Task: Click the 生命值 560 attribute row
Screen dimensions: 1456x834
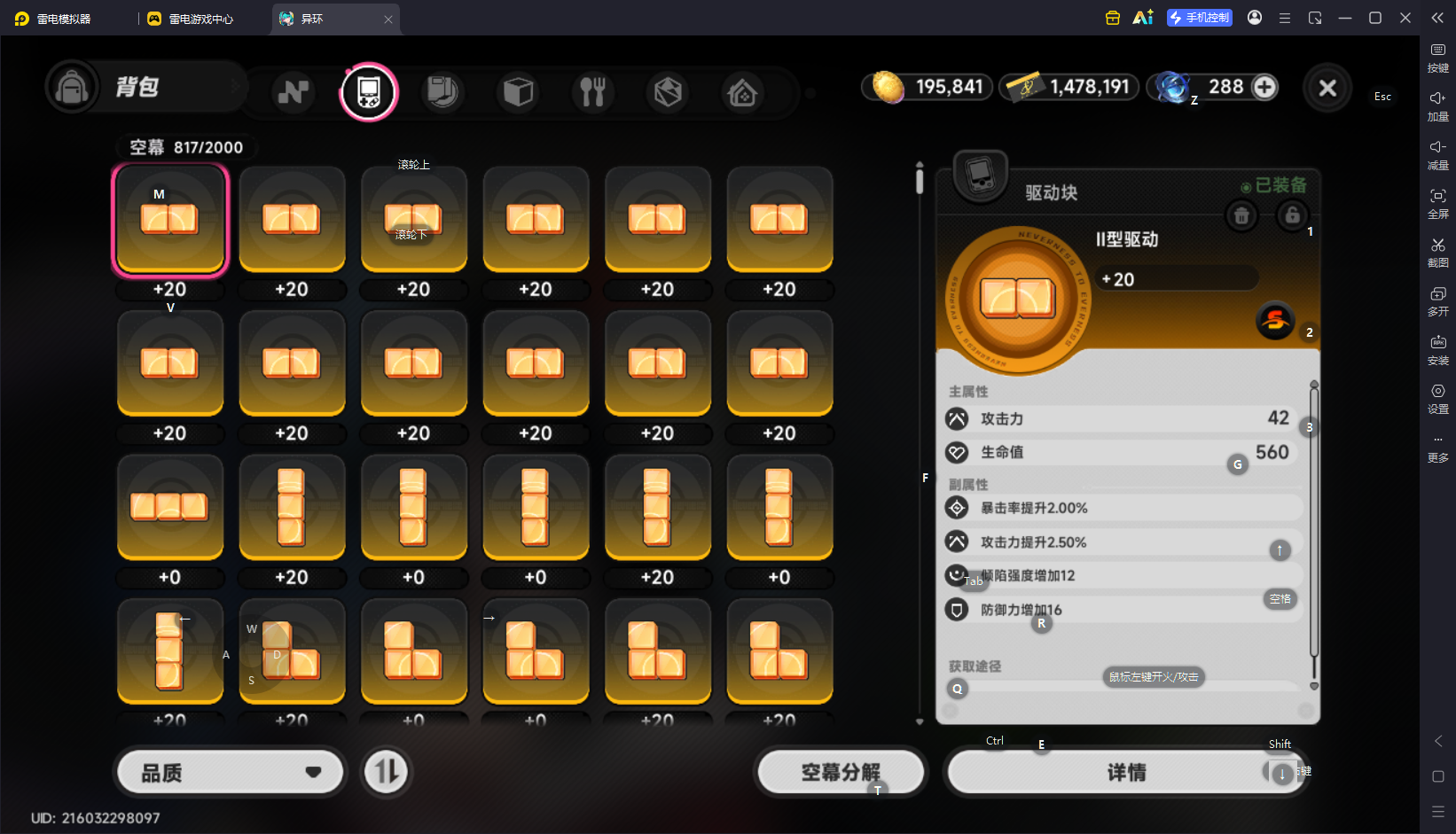Action: click(1121, 452)
